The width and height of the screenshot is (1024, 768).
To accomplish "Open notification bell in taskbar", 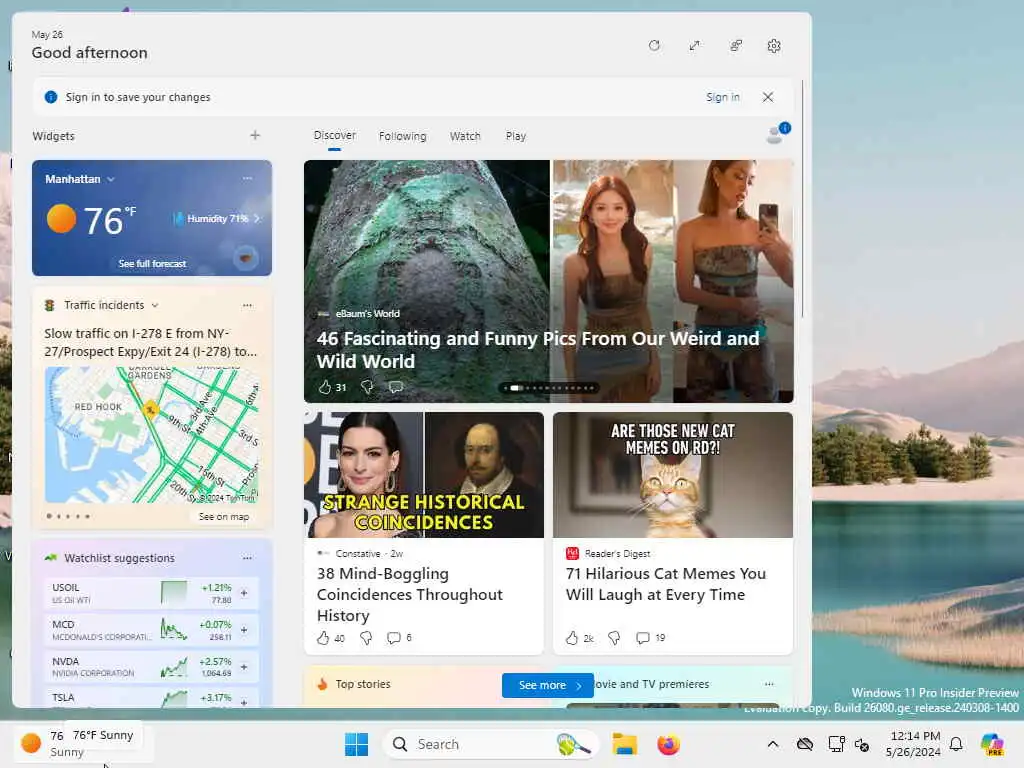I will (956, 744).
